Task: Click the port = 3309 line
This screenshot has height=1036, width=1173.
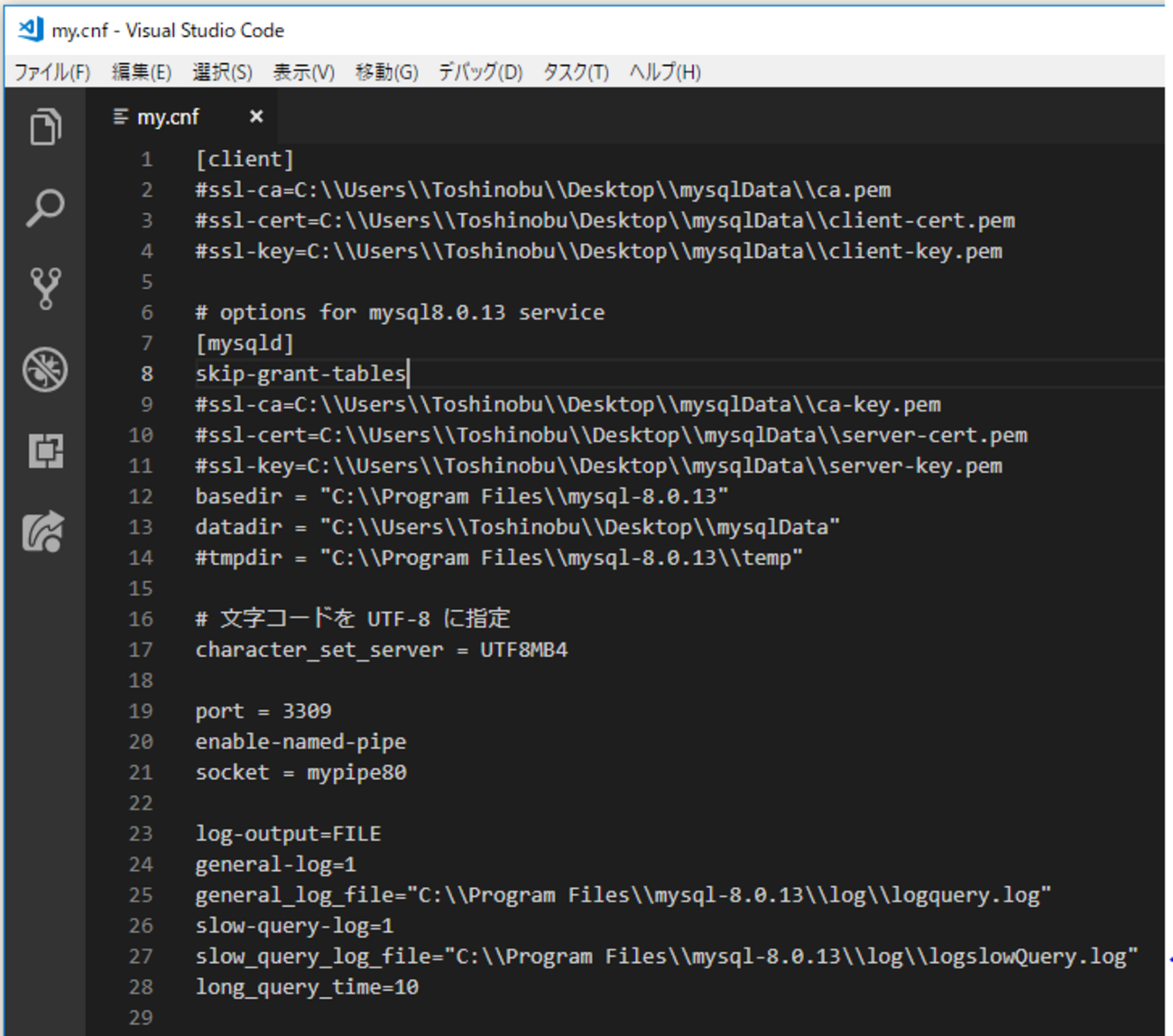Action: tap(263, 712)
